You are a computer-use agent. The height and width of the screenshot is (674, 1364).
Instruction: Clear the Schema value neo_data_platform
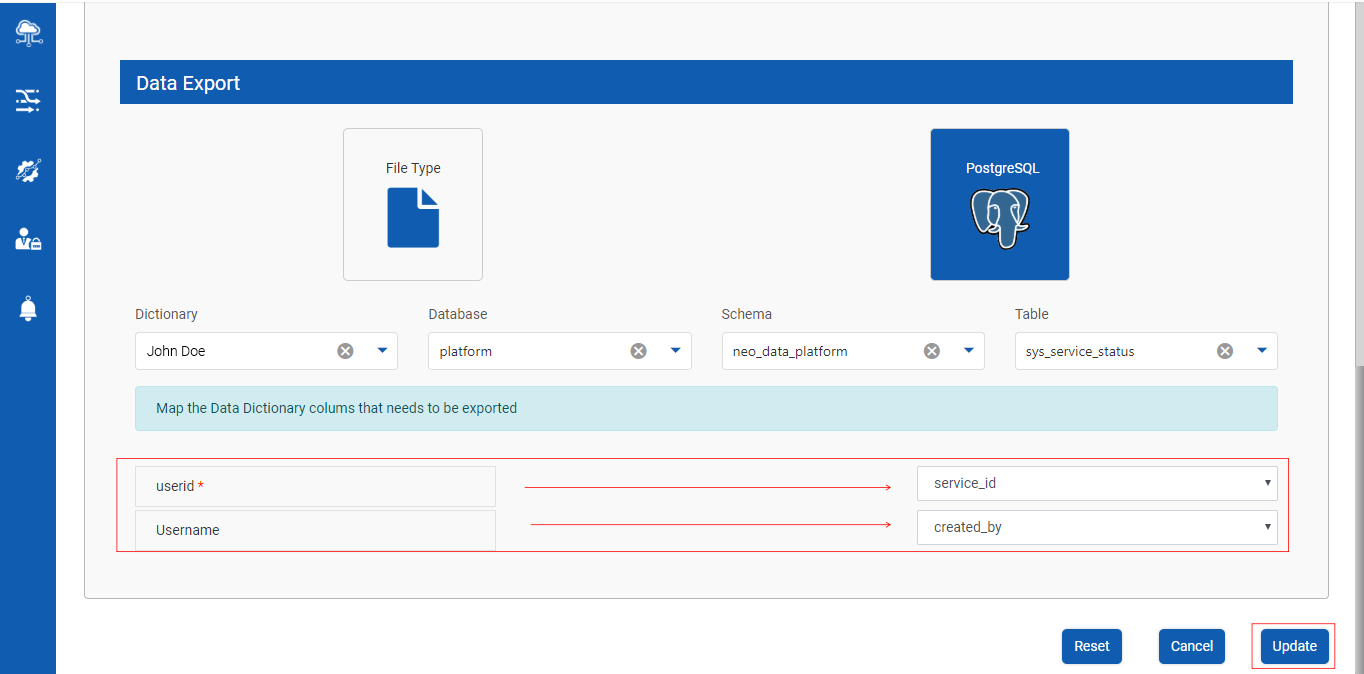pos(931,351)
